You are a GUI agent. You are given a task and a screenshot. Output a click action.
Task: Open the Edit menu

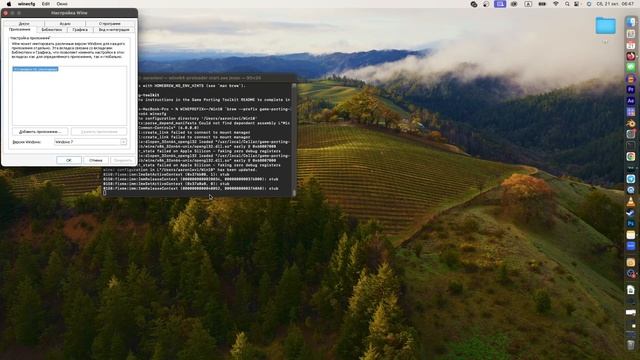point(46,4)
